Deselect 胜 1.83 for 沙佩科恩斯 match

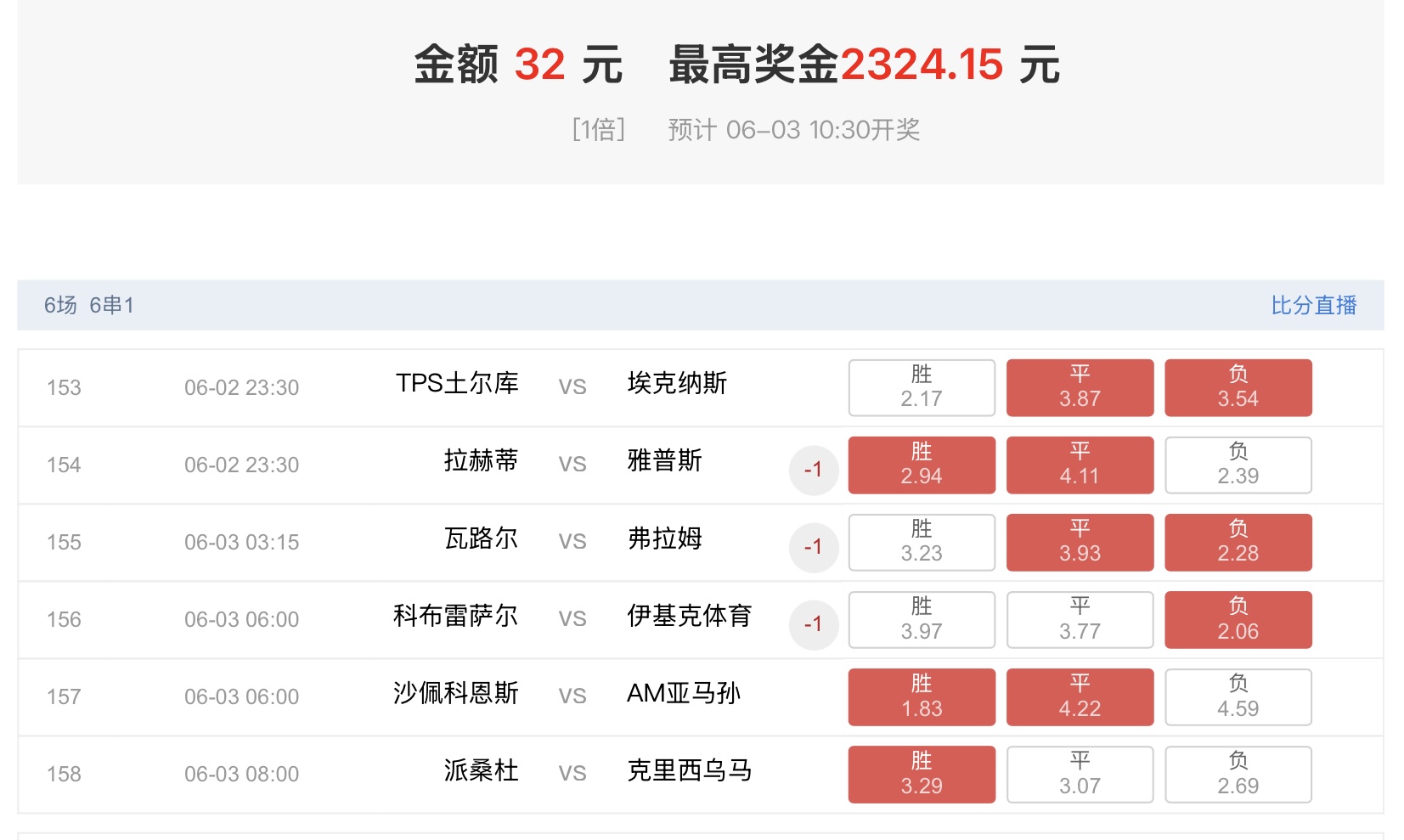[x=922, y=696]
